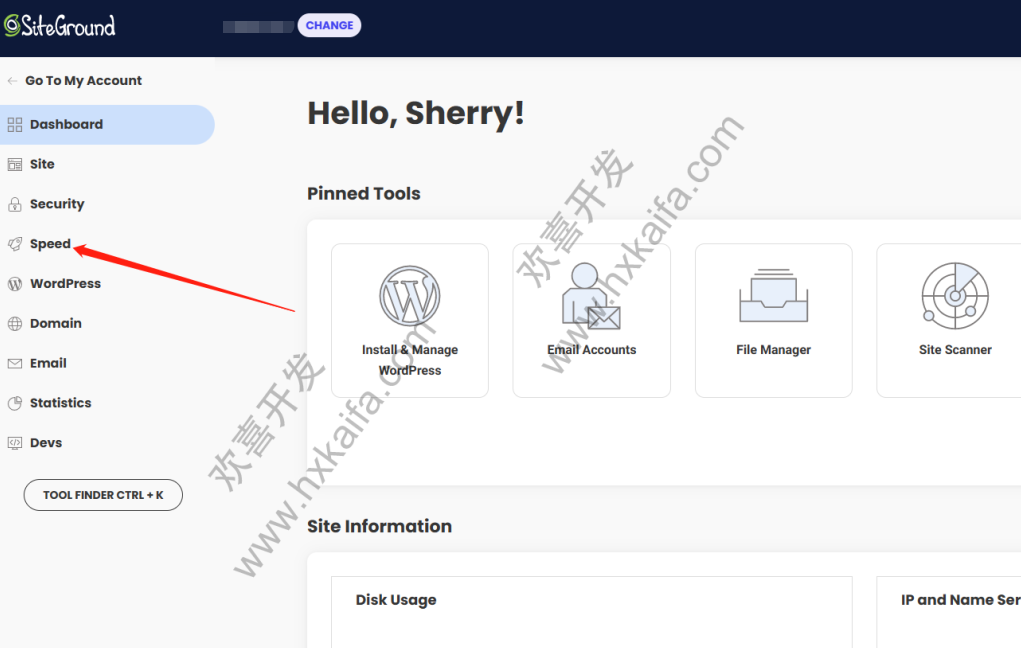
Task: Expand the Speed menu section
Action: coord(50,244)
